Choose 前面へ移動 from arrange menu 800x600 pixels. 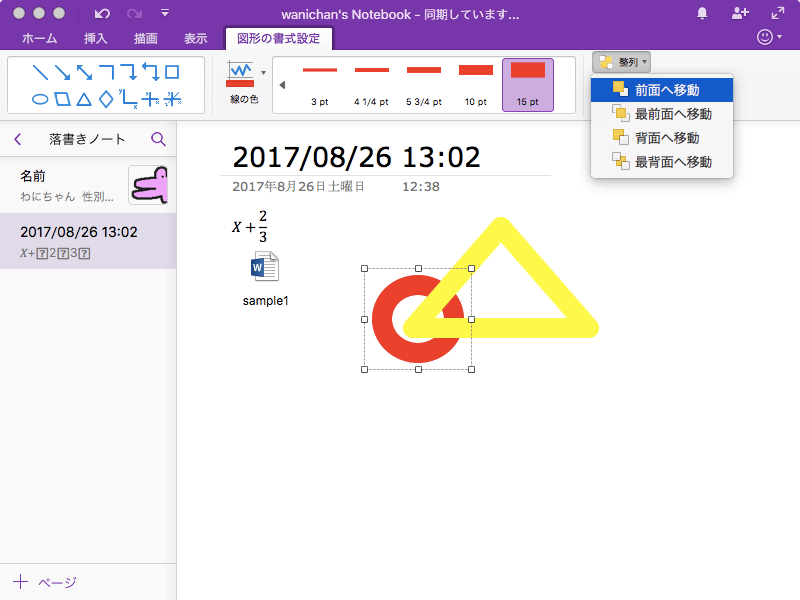click(x=662, y=90)
